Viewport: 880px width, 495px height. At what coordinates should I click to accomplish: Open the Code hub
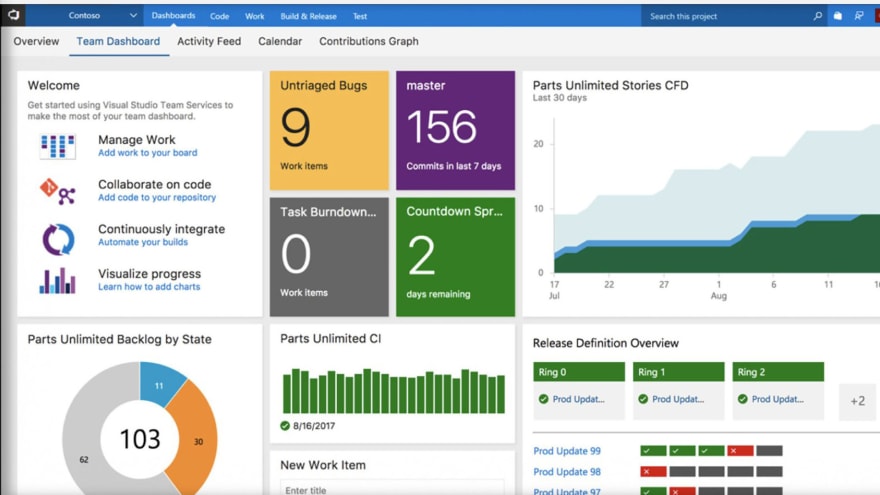[219, 16]
